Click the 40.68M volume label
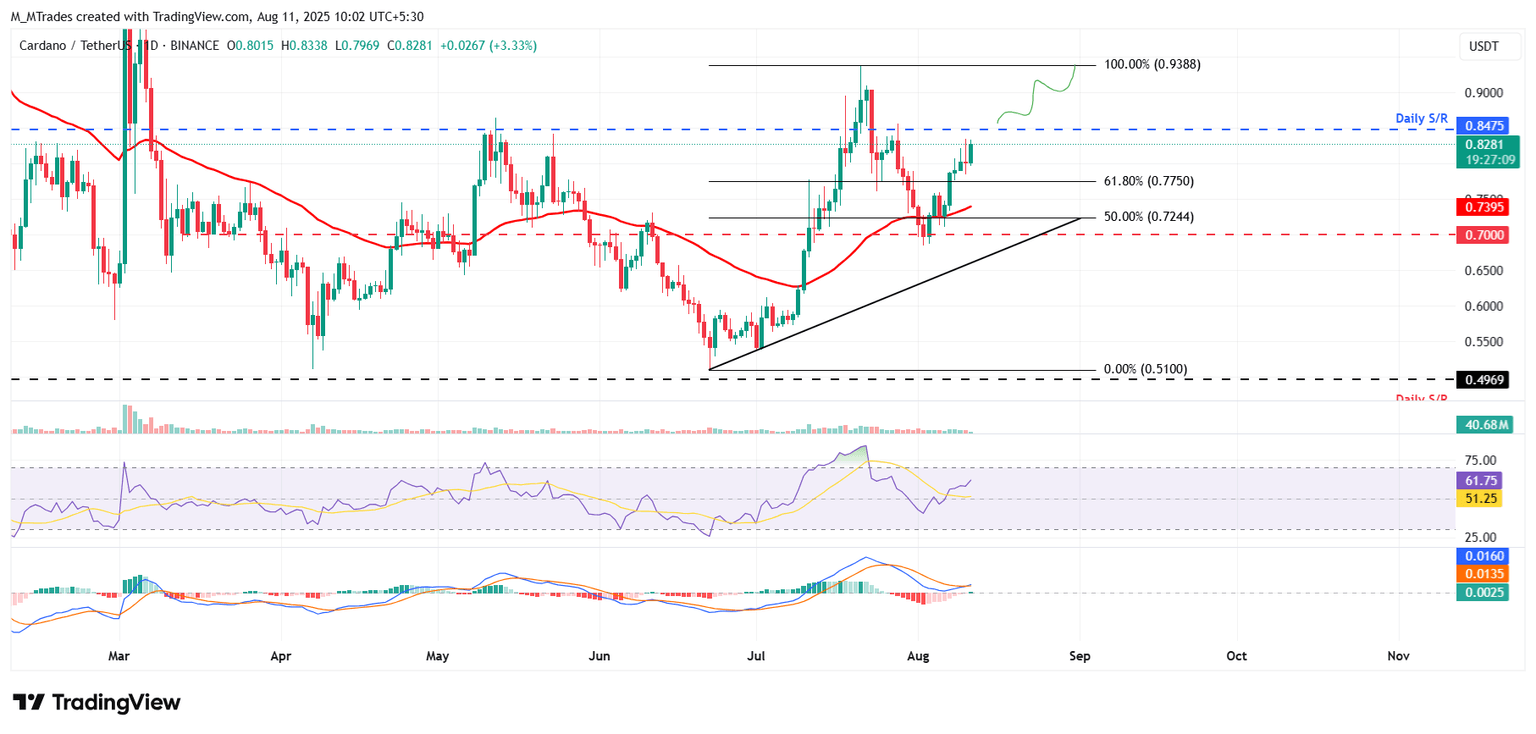Viewport: 1536px width, 734px height. [x=1484, y=425]
